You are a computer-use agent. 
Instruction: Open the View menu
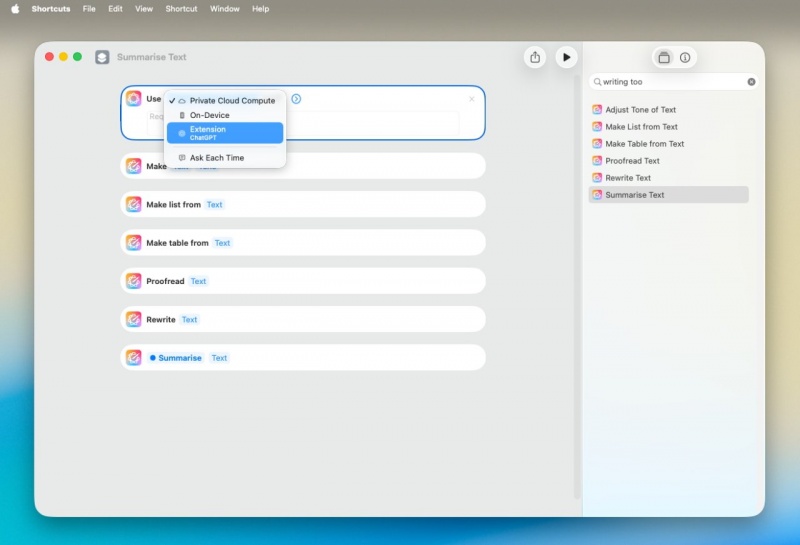click(x=144, y=9)
